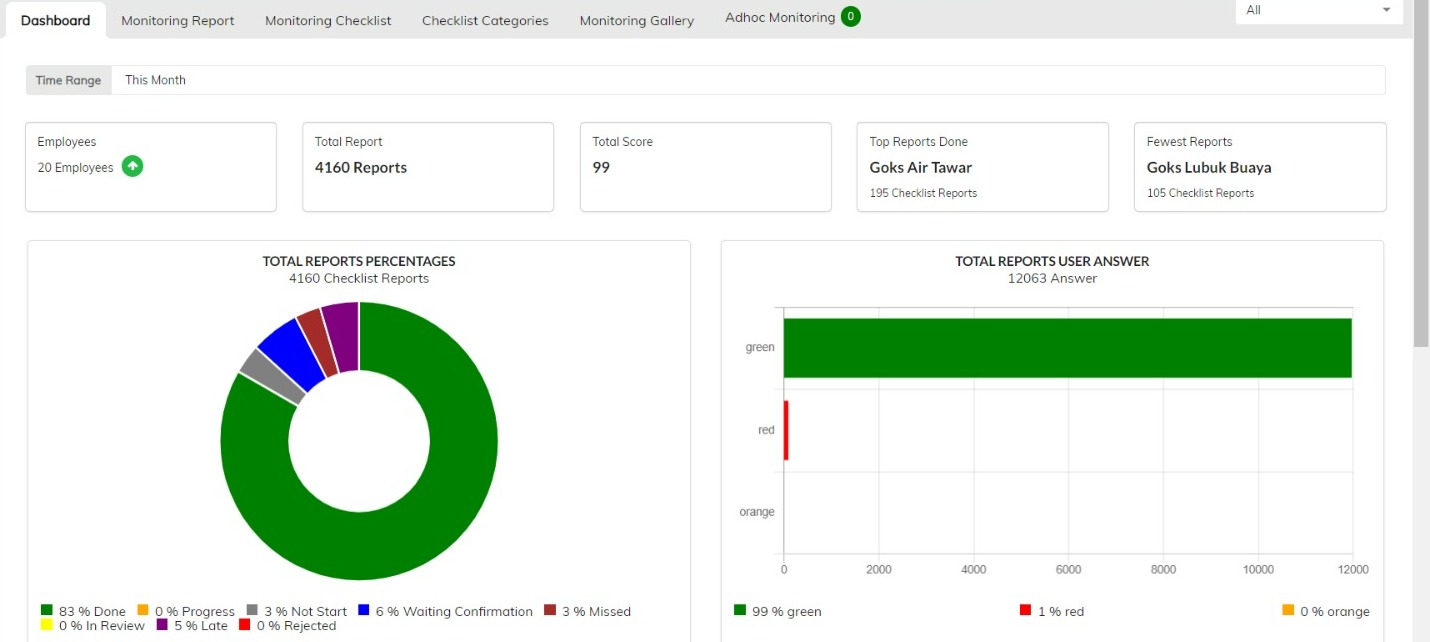
Task: Select the Dashboard tab
Action: pos(55,20)
